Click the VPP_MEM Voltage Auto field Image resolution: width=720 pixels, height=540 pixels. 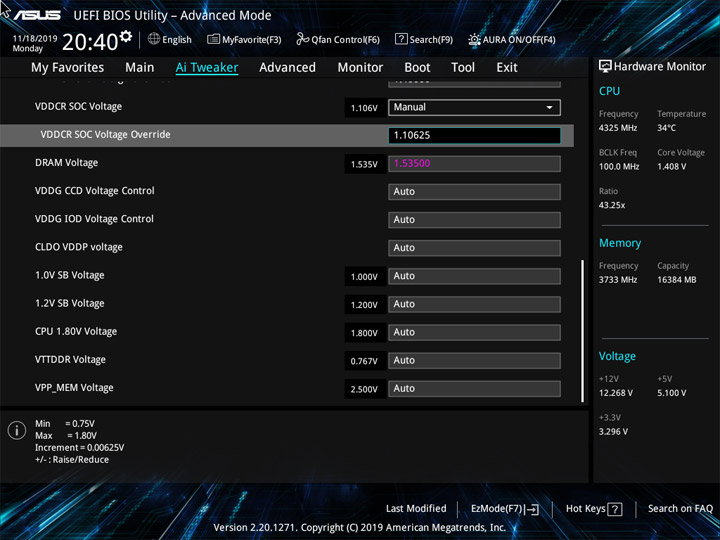[474, 388]
